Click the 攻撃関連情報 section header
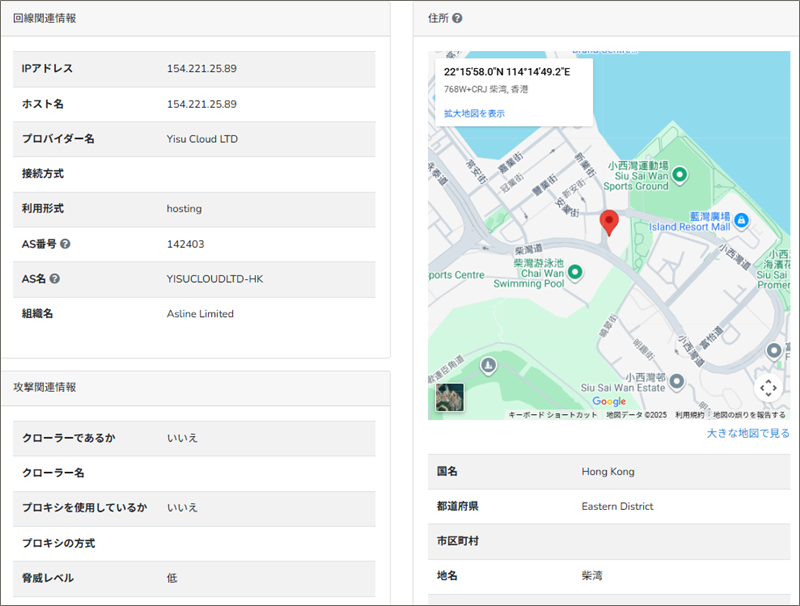This screenshot has width=800, height=606. click(44, 387)
